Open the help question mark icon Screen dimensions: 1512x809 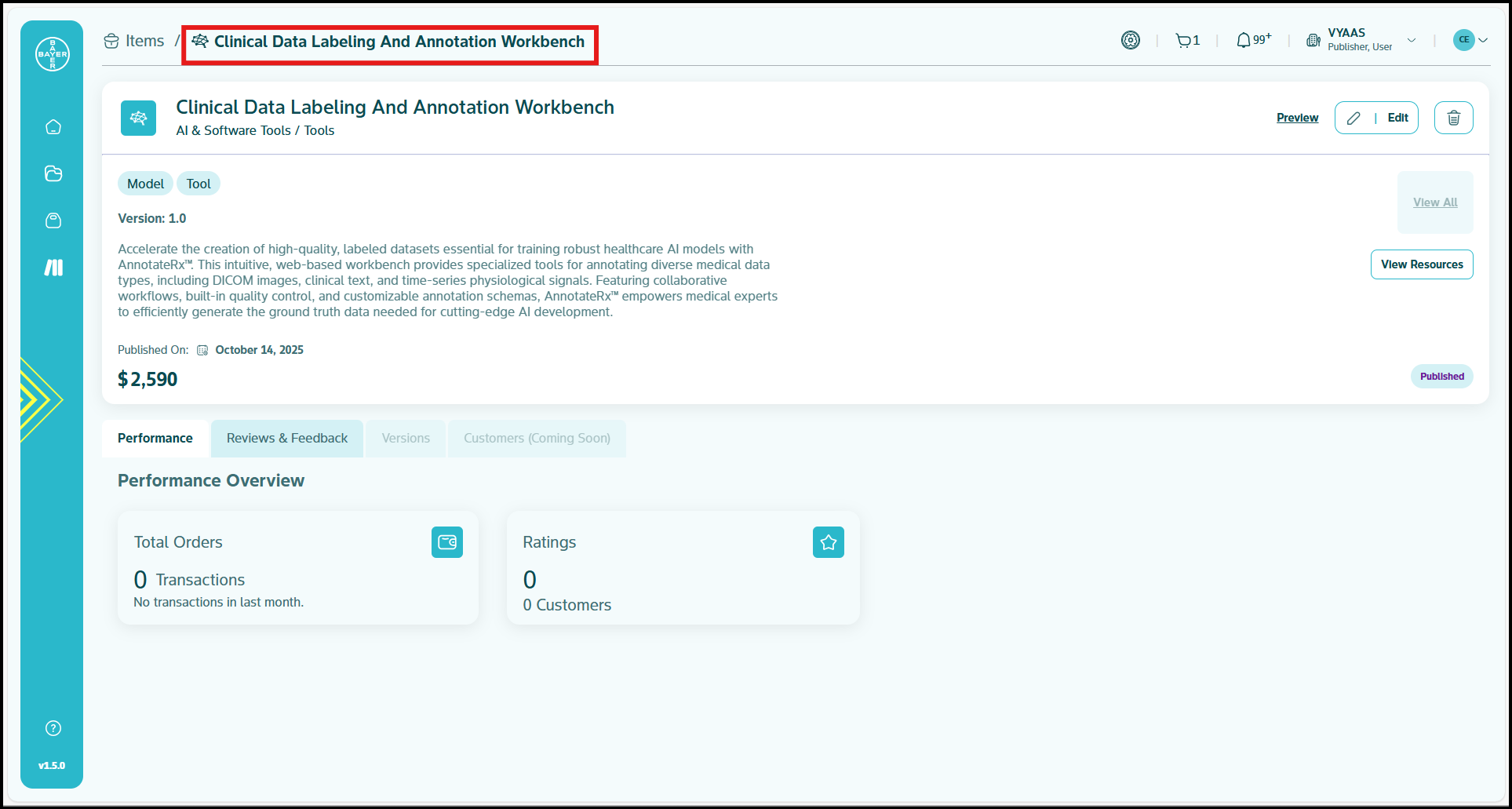coord(53,728)
